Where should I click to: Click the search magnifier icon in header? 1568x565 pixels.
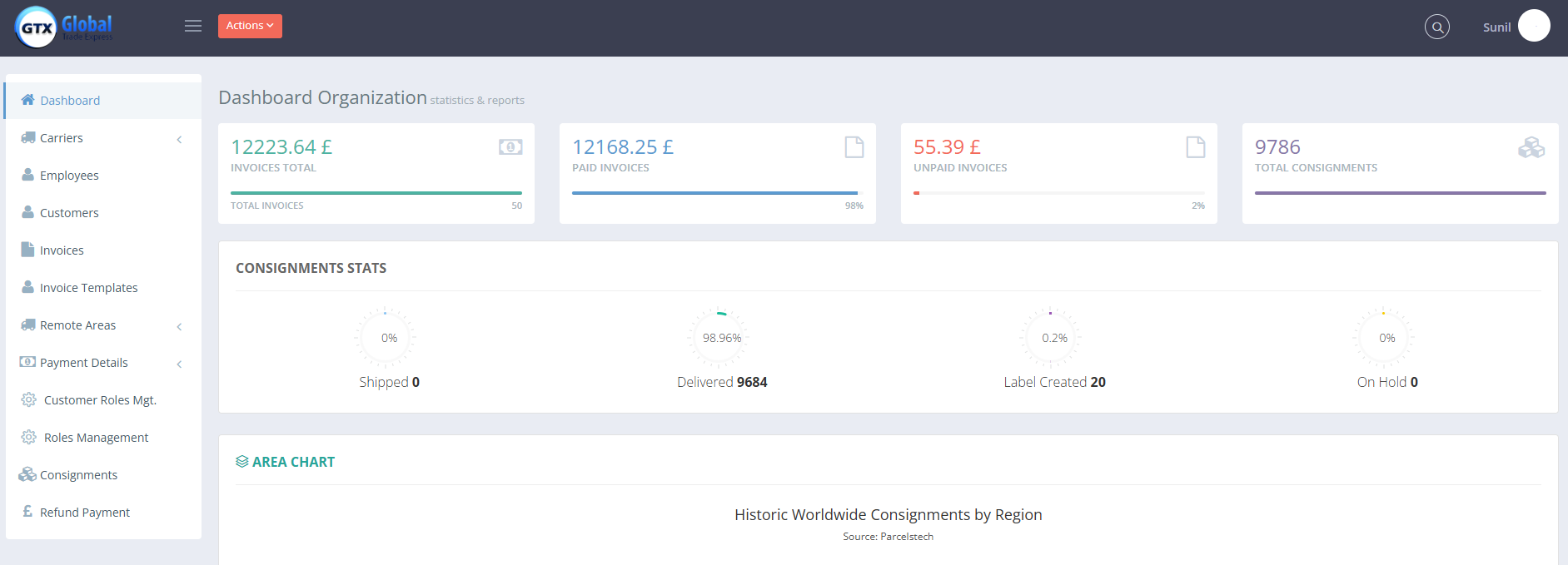[1436, 27]
